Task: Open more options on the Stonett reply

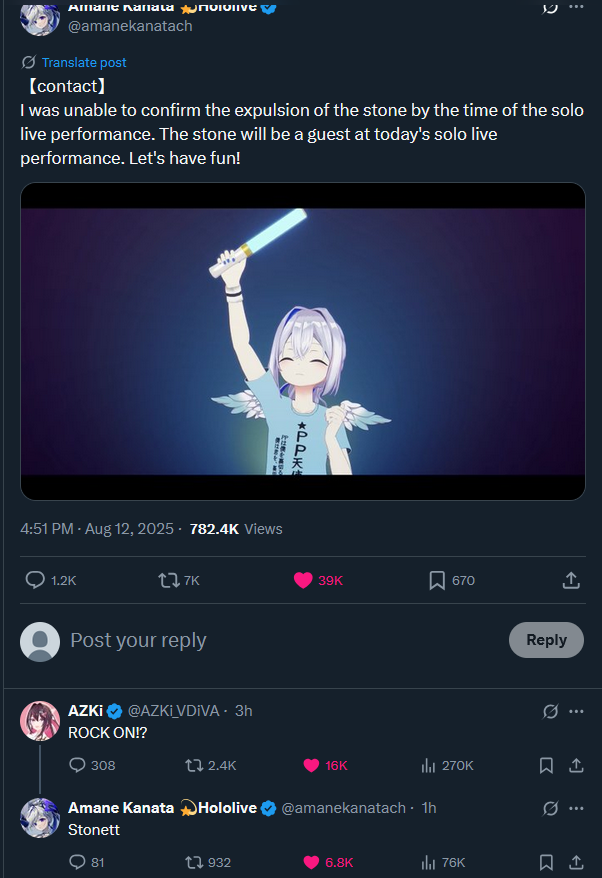Action: 576,808
